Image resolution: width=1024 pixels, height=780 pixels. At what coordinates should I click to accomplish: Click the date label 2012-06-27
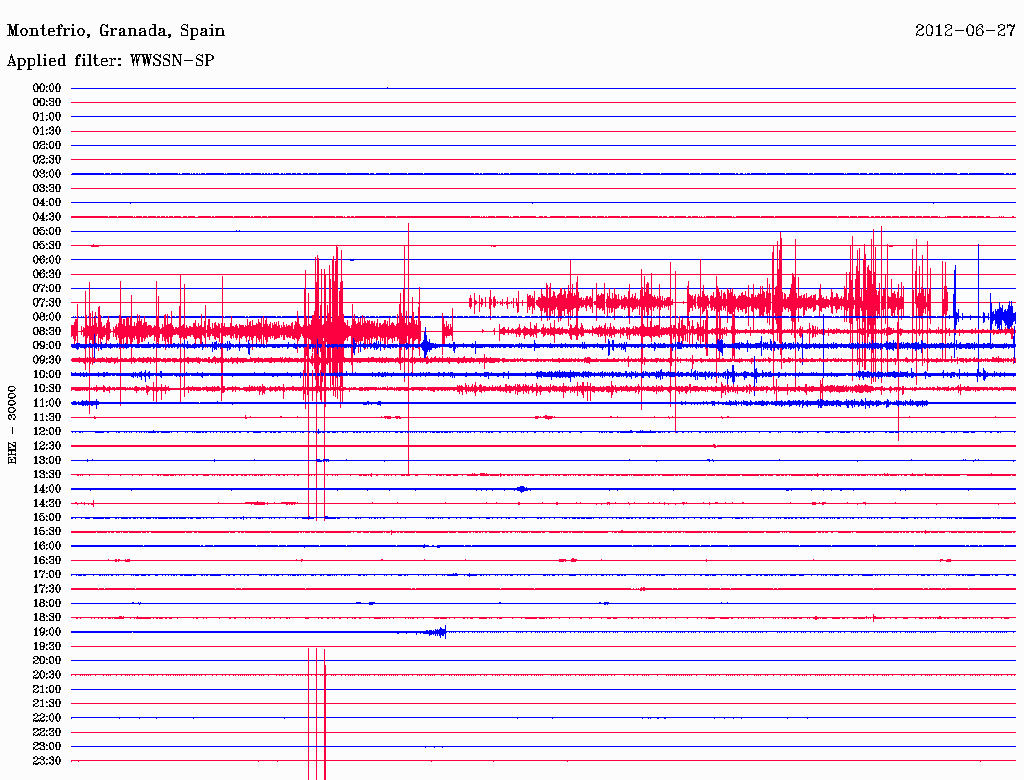click(x=965, y=31)
